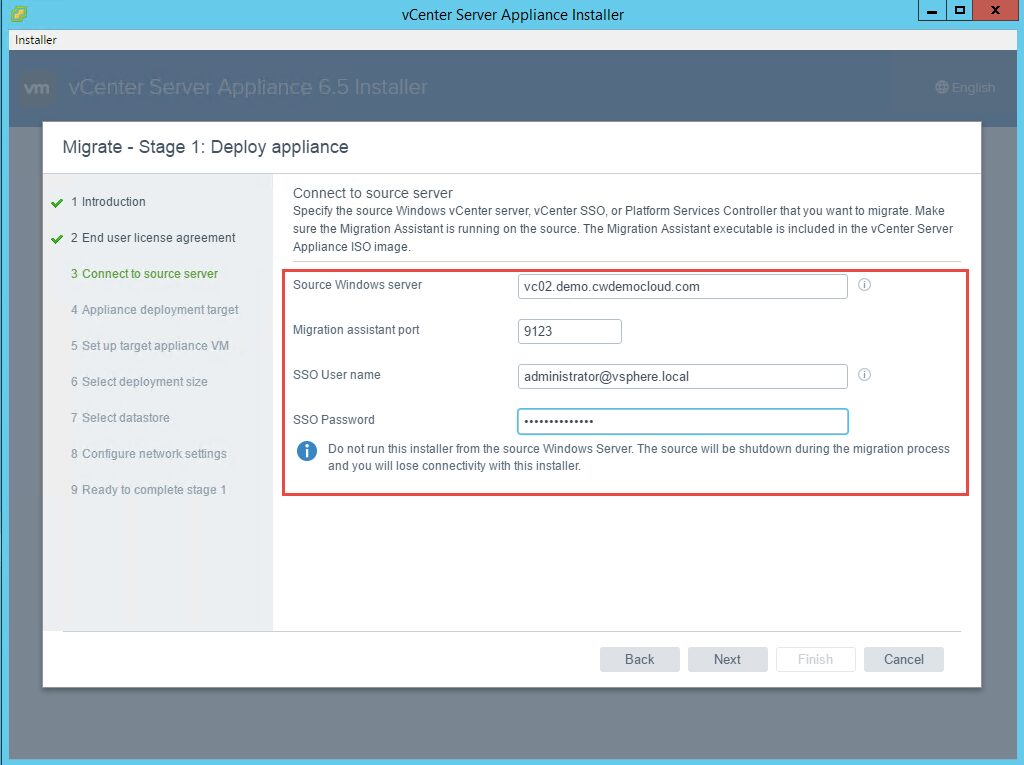Select step 2 End user license agreement
The image size is (1024, 765).
[x=153, y=238]
